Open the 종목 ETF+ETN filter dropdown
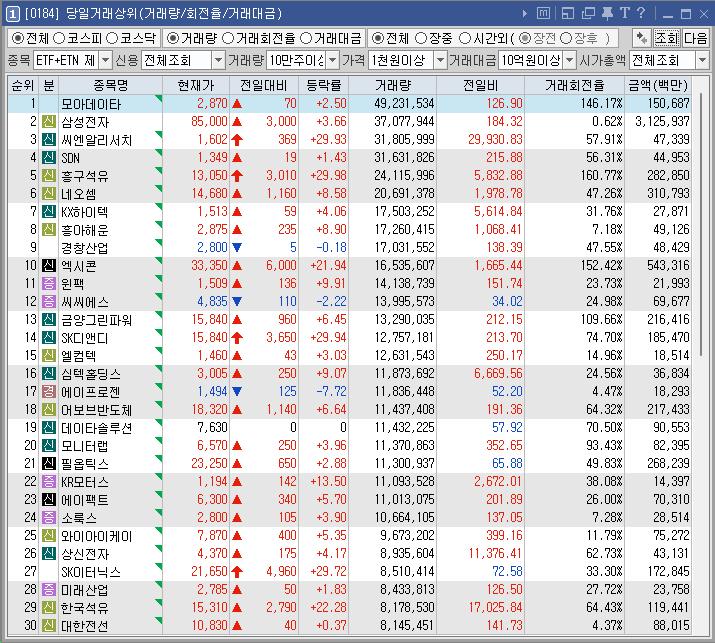 (105, 60)
